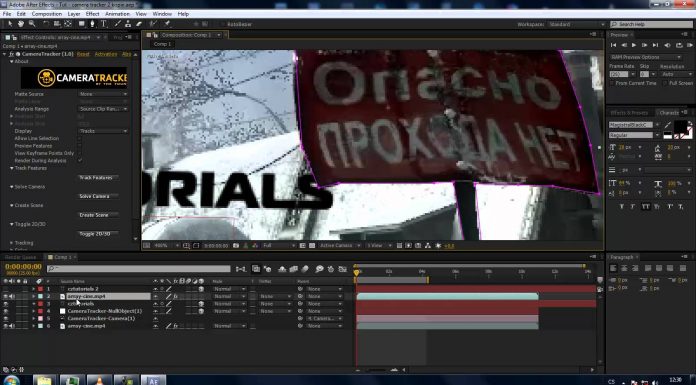This screenshot has width=696, height=385.
Task: Enable Frame Blending timeline button
Action: pyautogui.click(x=293, y=269)
